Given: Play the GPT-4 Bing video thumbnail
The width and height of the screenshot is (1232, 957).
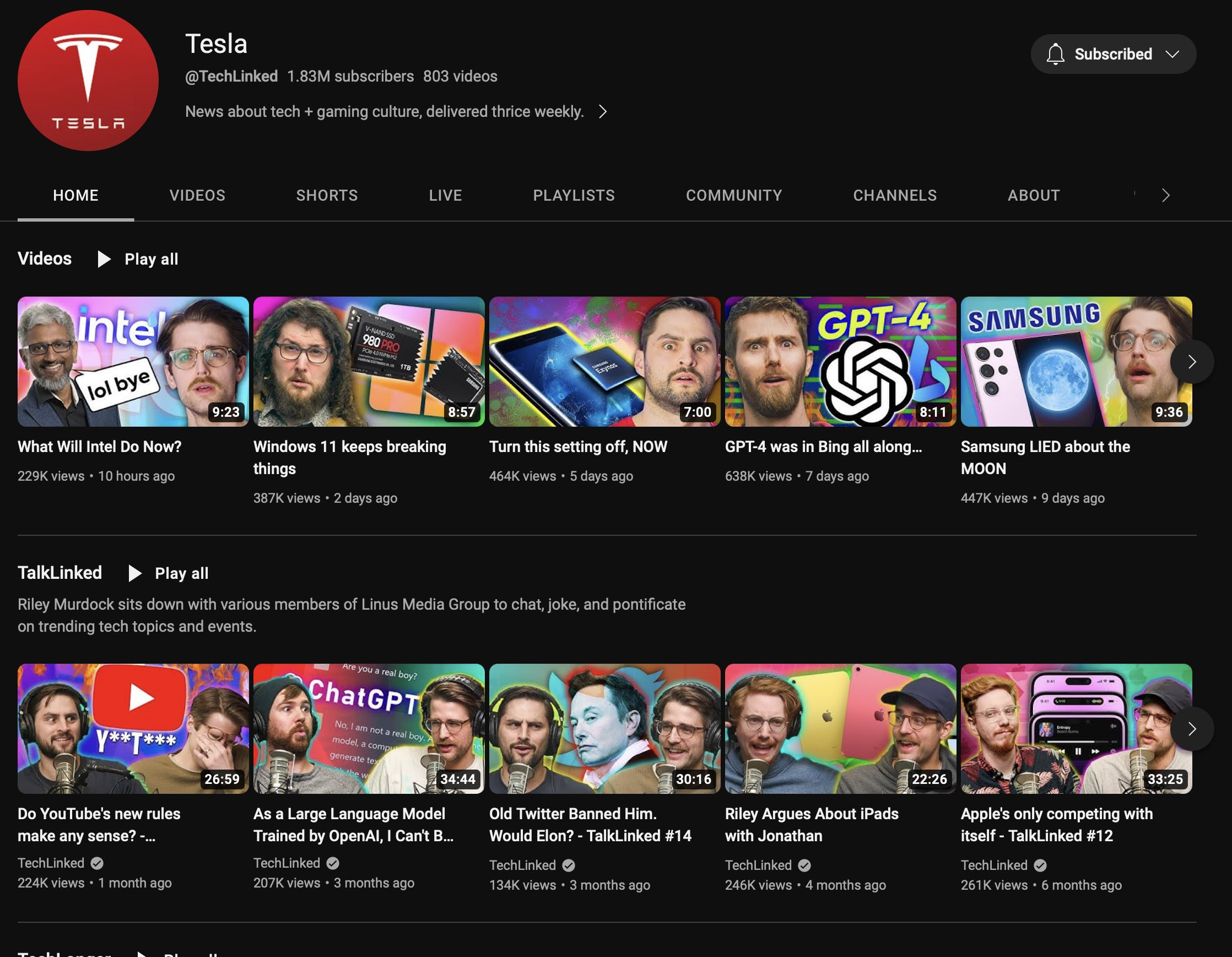Looking at the screenshot, I should [840, 361].
